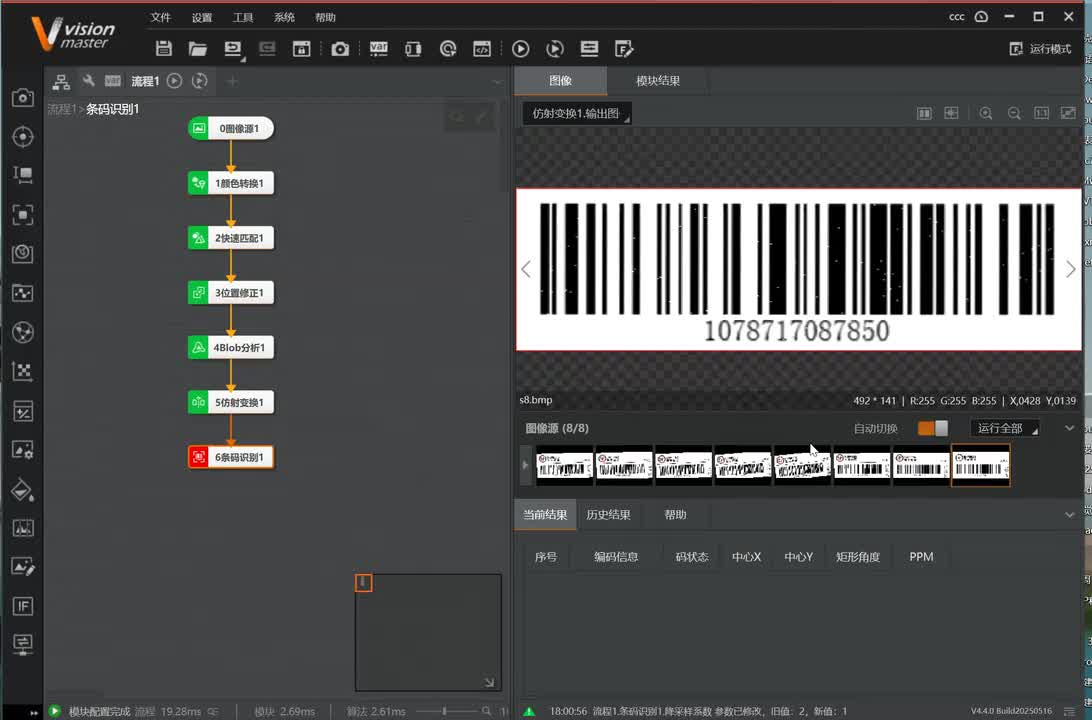Image resolution: width=1092 pixels, height=720 pixels.
Task: Run continuously using main toolbar loop icon
Action: [555, 49]
